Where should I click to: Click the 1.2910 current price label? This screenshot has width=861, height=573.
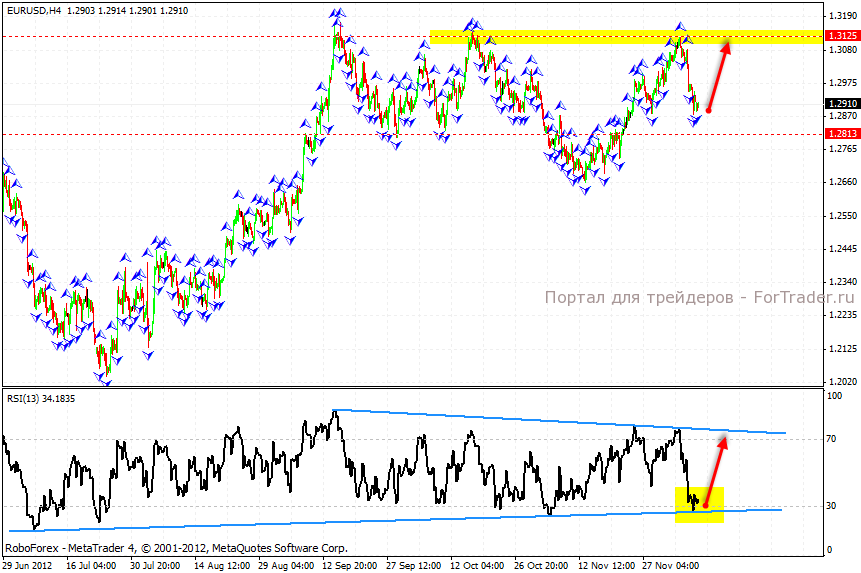pyautogui.click(x=839, y=103)
